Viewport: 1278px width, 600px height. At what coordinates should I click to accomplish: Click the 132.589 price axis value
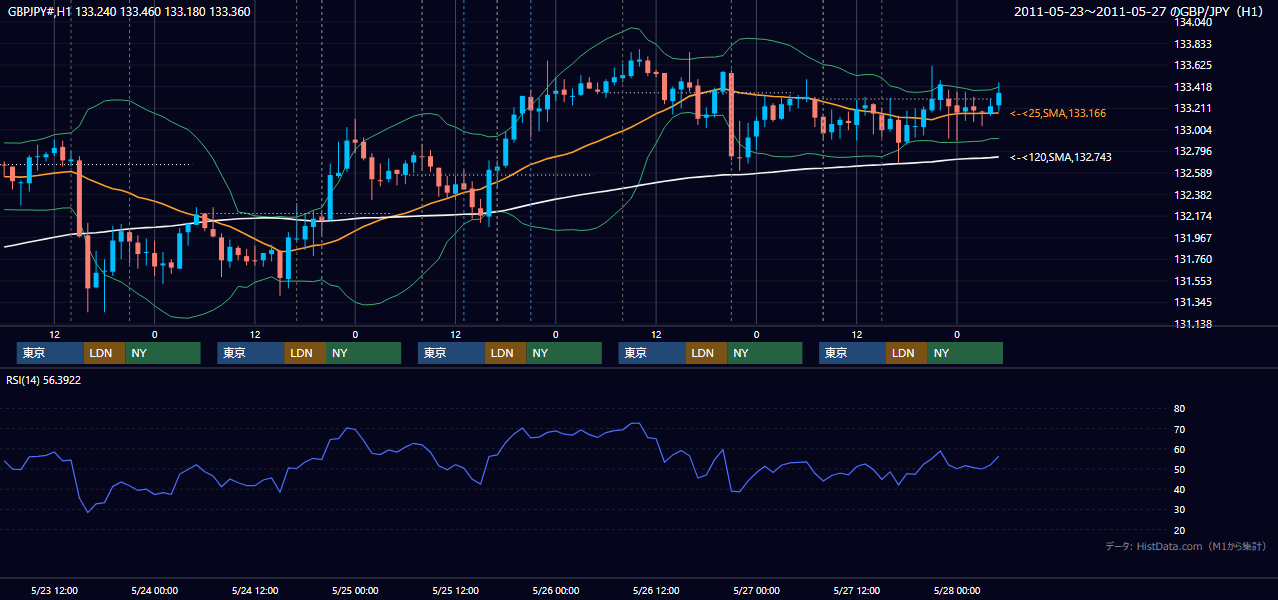coord(1194,173)
